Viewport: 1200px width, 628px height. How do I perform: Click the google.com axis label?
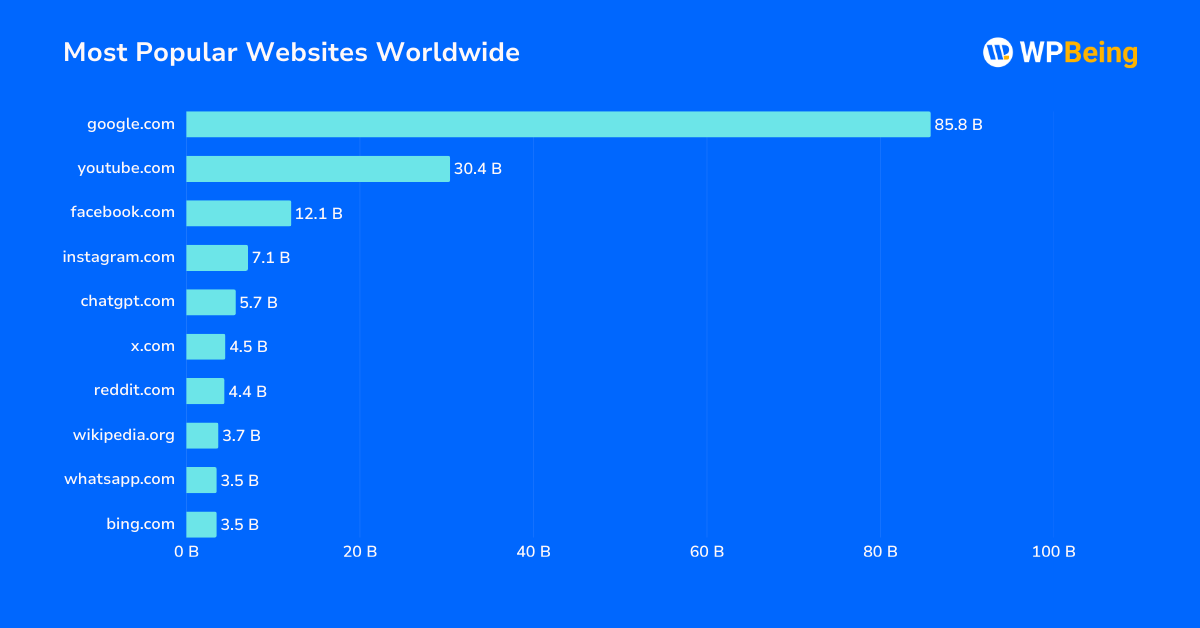click(x=130, y=124)
